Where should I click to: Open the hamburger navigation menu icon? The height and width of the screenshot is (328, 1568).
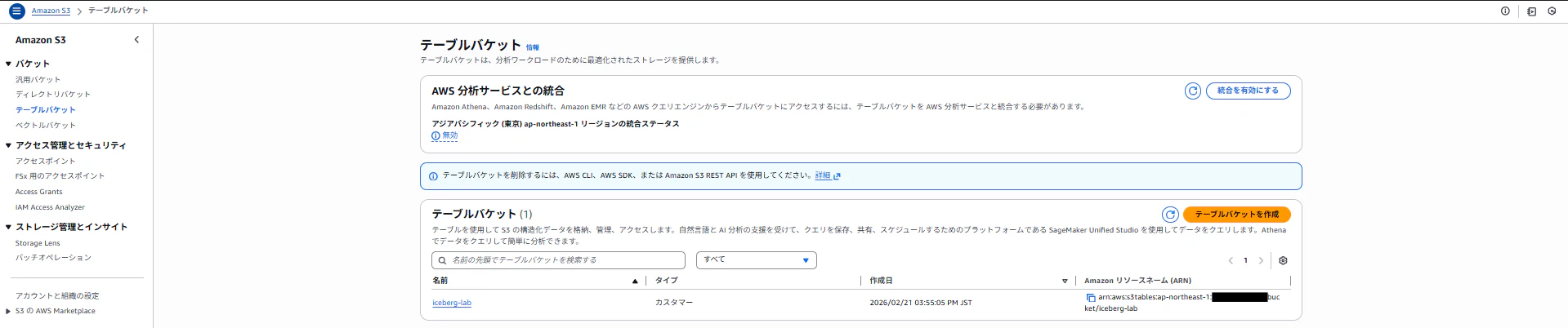(x=16, y=11)
